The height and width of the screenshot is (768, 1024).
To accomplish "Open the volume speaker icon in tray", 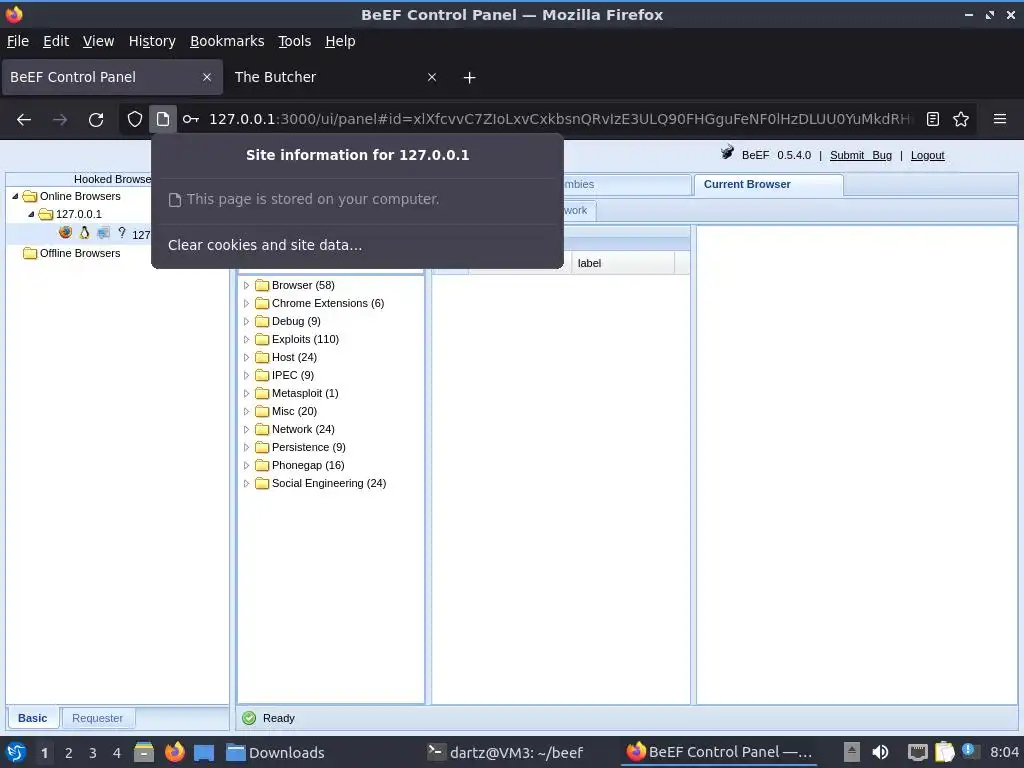I will point(880,752).
